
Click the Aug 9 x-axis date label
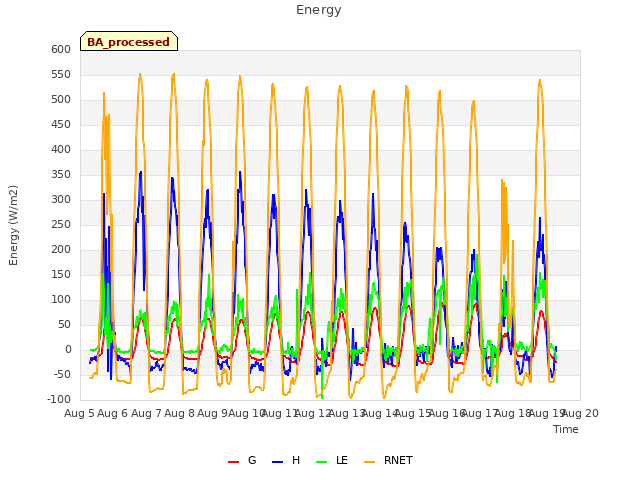(213, 414)
